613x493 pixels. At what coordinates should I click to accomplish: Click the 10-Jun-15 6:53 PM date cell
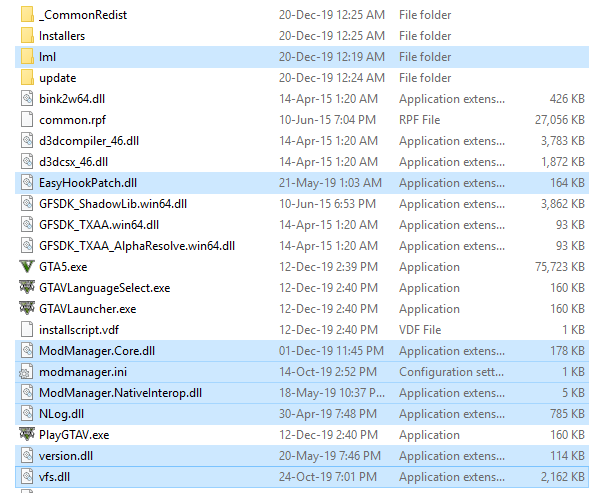327,204
